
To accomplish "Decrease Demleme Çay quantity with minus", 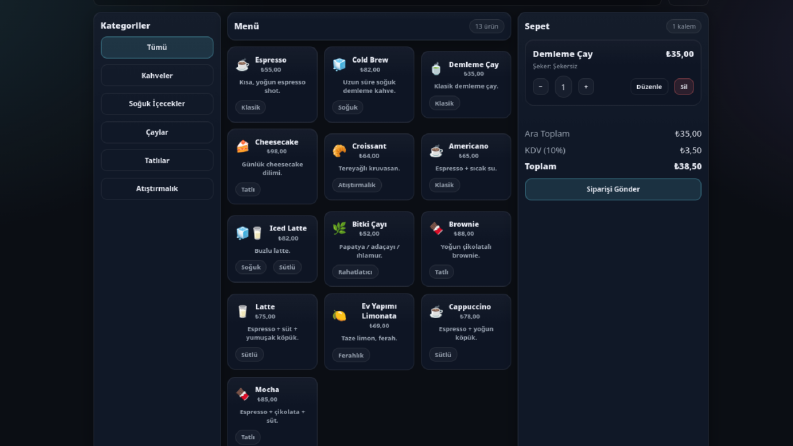I will (541, 86).
